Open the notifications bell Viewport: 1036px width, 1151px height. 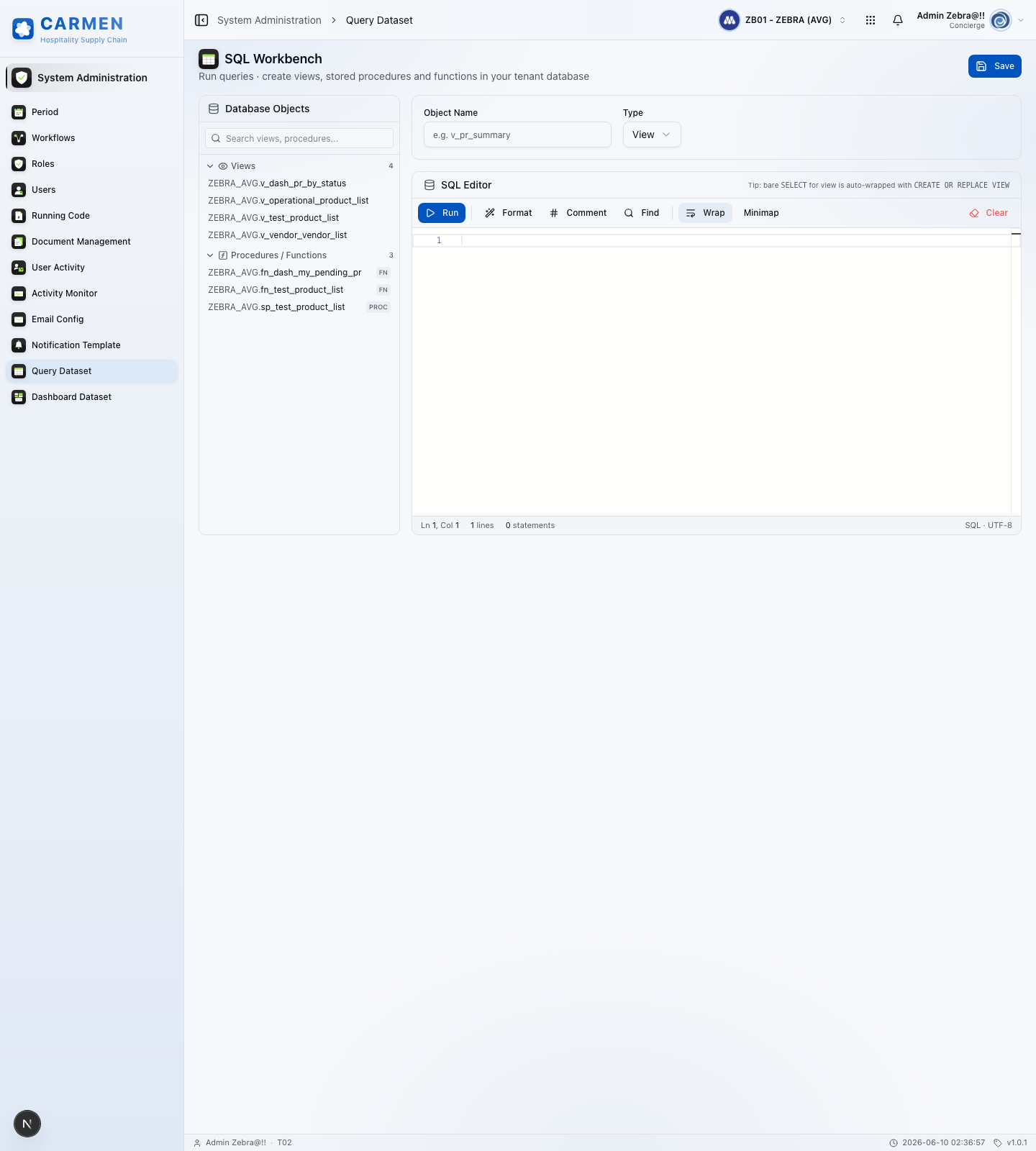898,20
